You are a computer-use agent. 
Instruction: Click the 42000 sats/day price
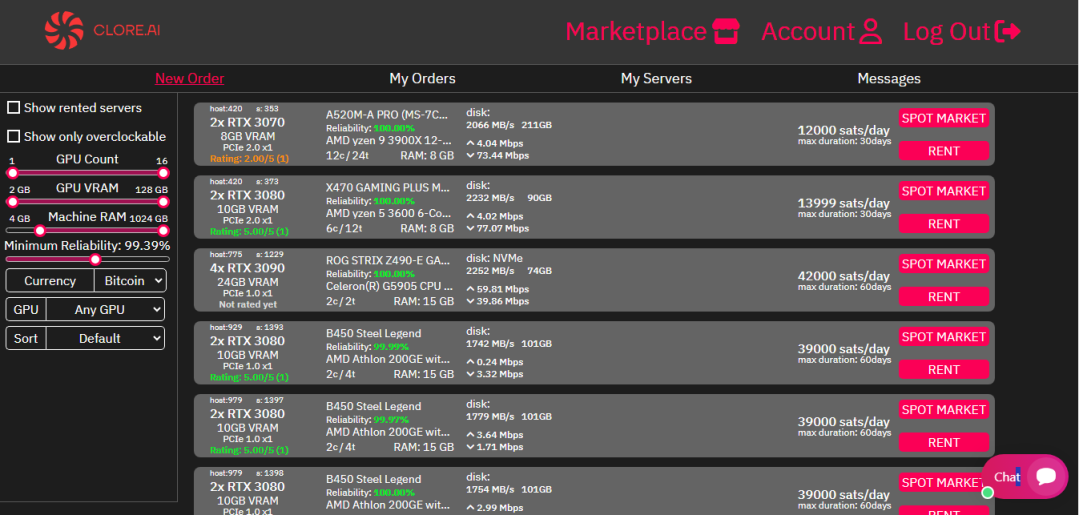(x=844, y=276)
